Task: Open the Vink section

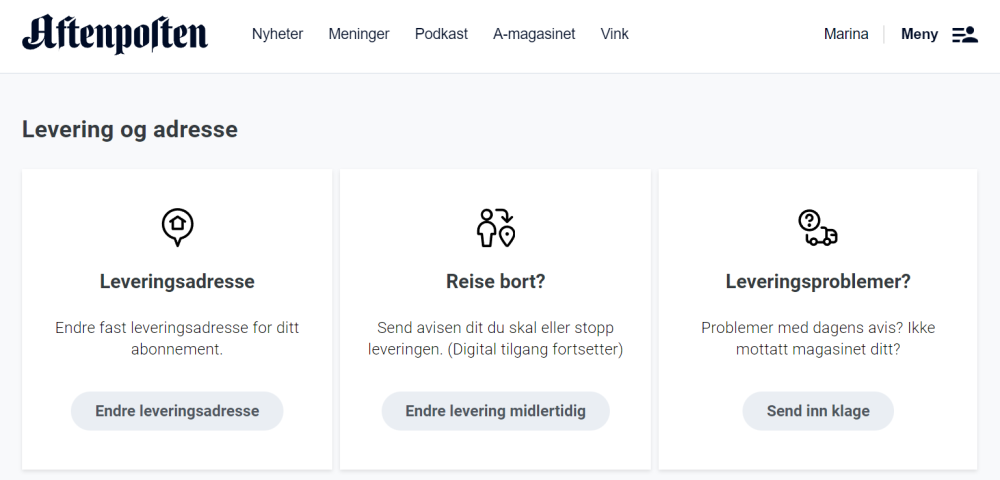Action: 614,34
